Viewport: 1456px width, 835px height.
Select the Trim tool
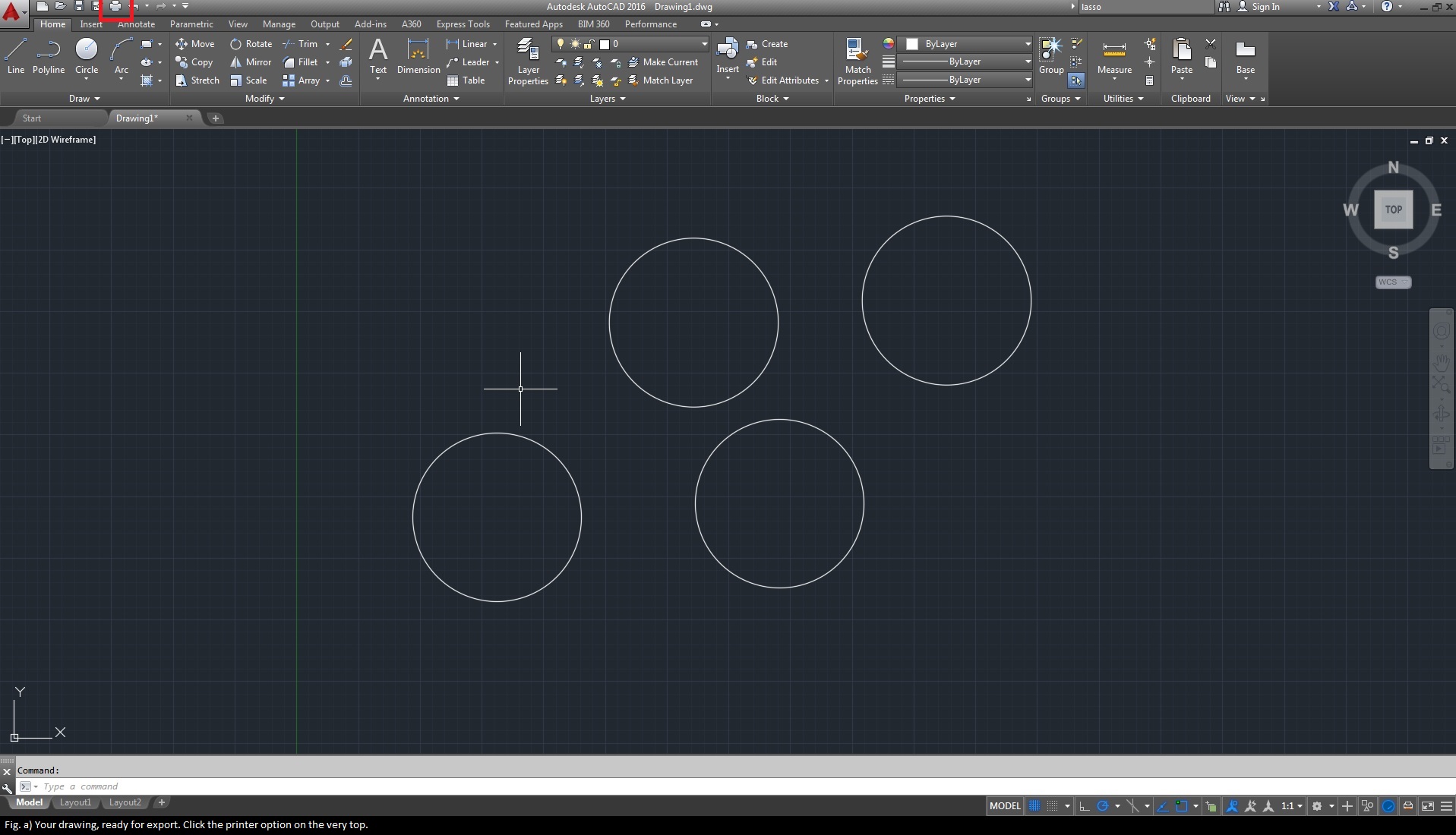pyautogui.click(x=303, y=43)
